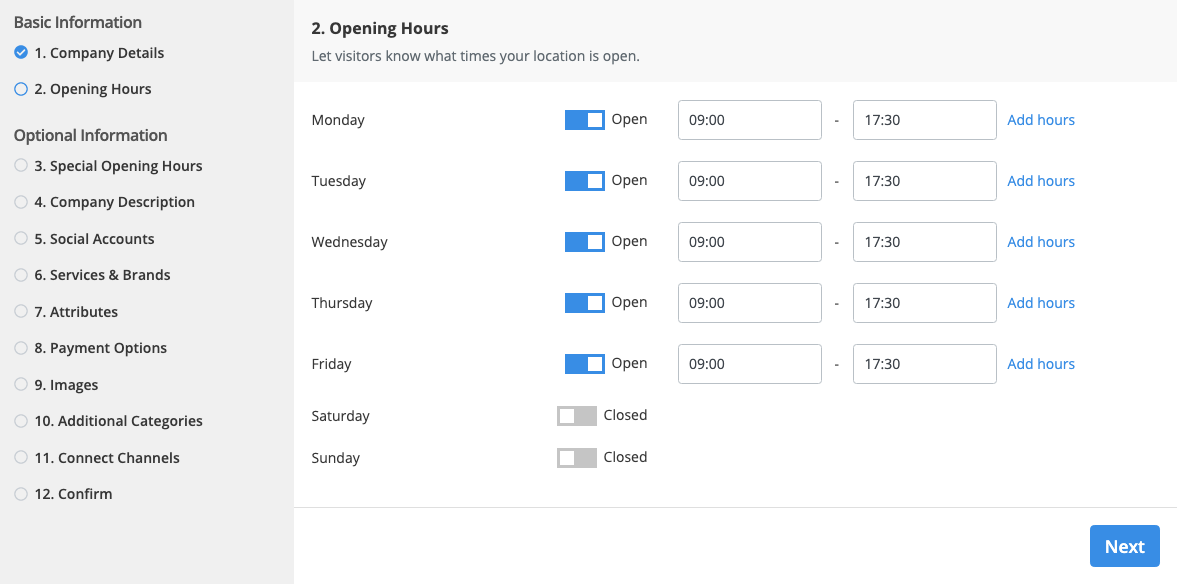The height and width of the screenshot is (584, 1177).
Task: Add hours for Friday
Action: point(1040,364)
